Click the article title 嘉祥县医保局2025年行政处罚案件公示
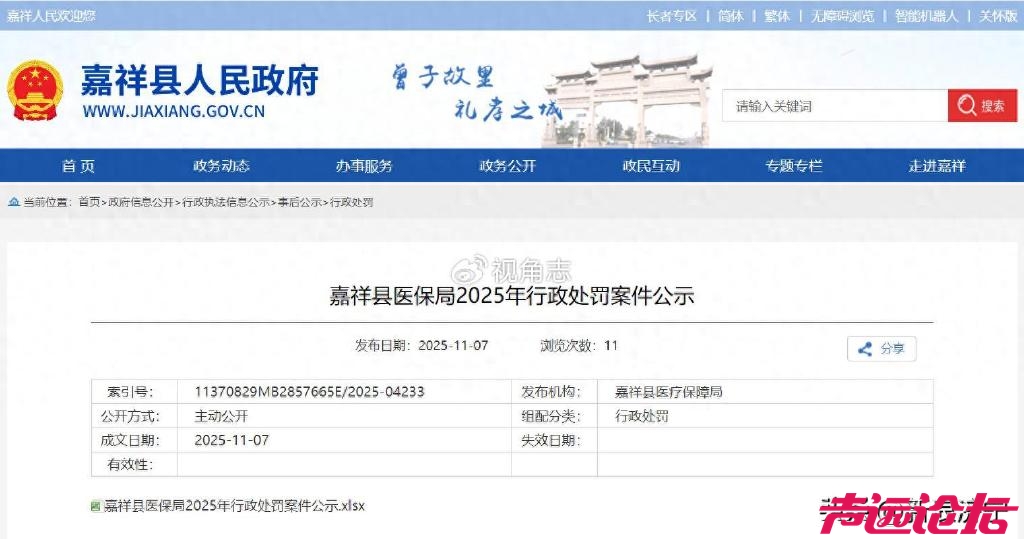This screenshot has height=539, width=1024. pyautogui.click(x=511, y=296)
